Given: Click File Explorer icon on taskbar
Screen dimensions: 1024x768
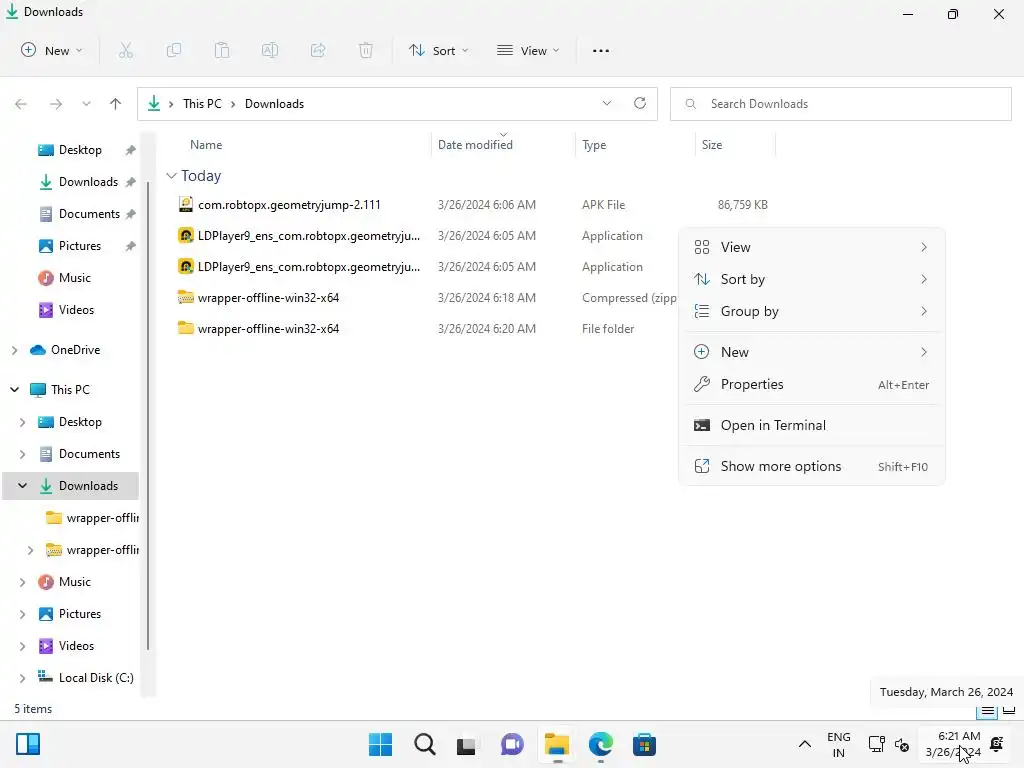Looking at the screenshot, I should (556, 744).
